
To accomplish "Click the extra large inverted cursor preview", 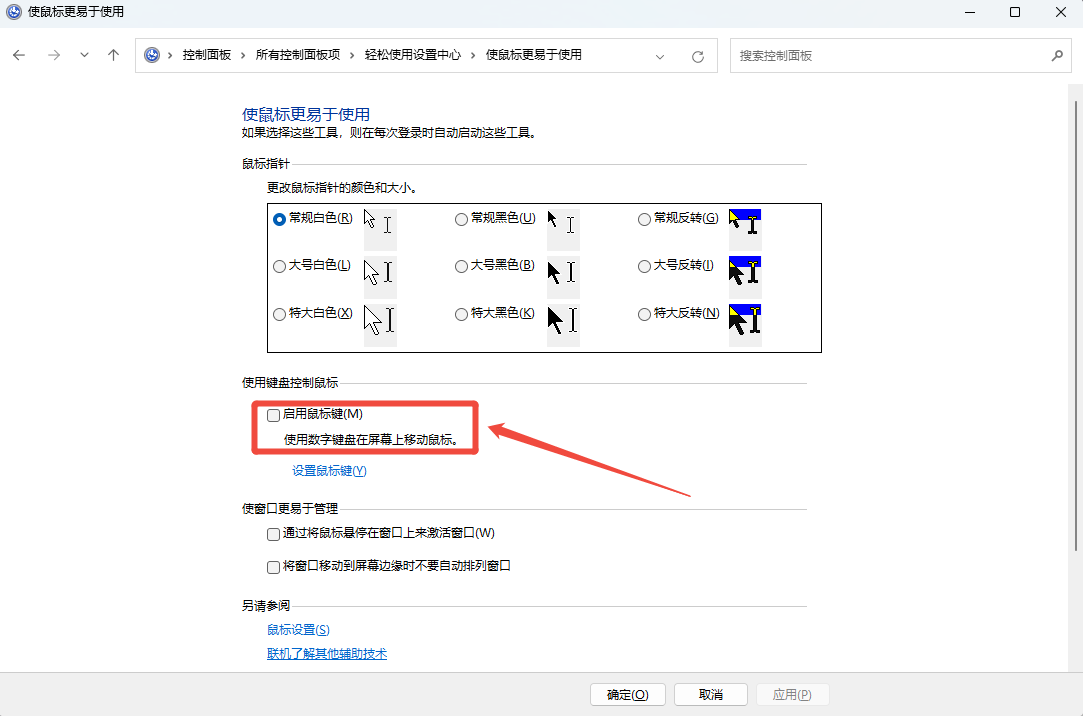I will 745,325.
